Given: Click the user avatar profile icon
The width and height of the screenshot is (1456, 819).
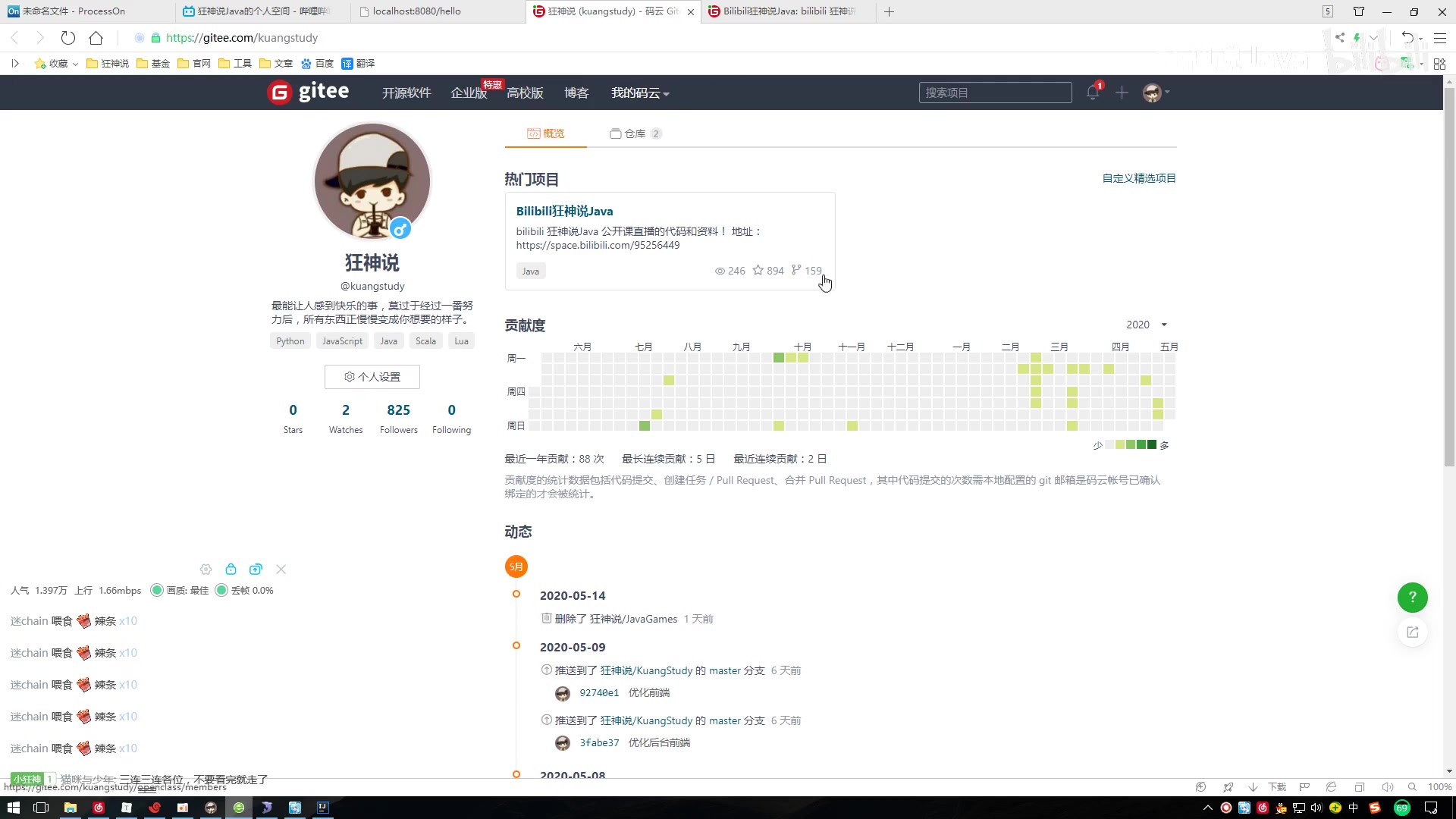Looking at the screenshot, I should (x=1151, y=92).
